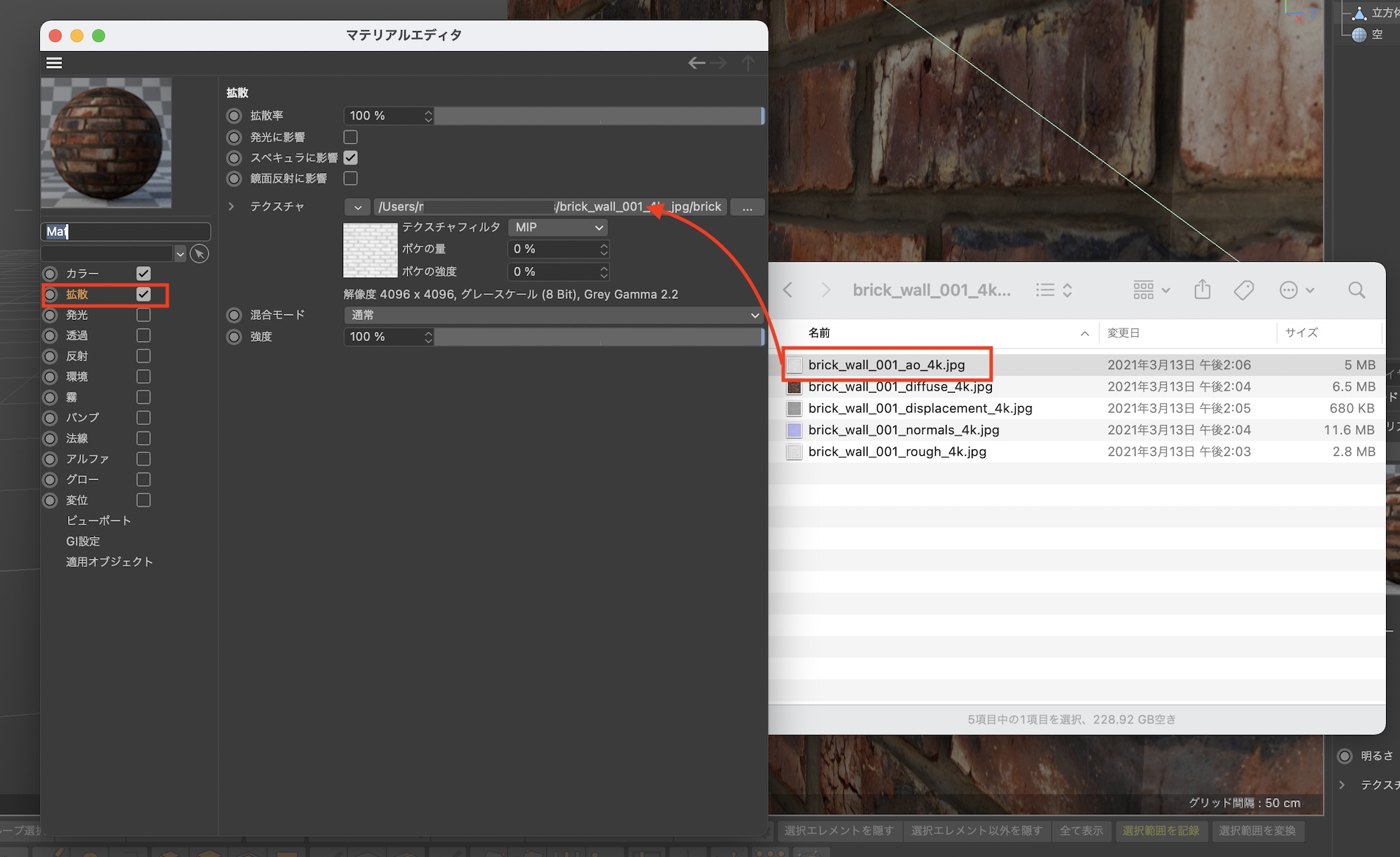Open the GI設定 section

tap(83, 541)
